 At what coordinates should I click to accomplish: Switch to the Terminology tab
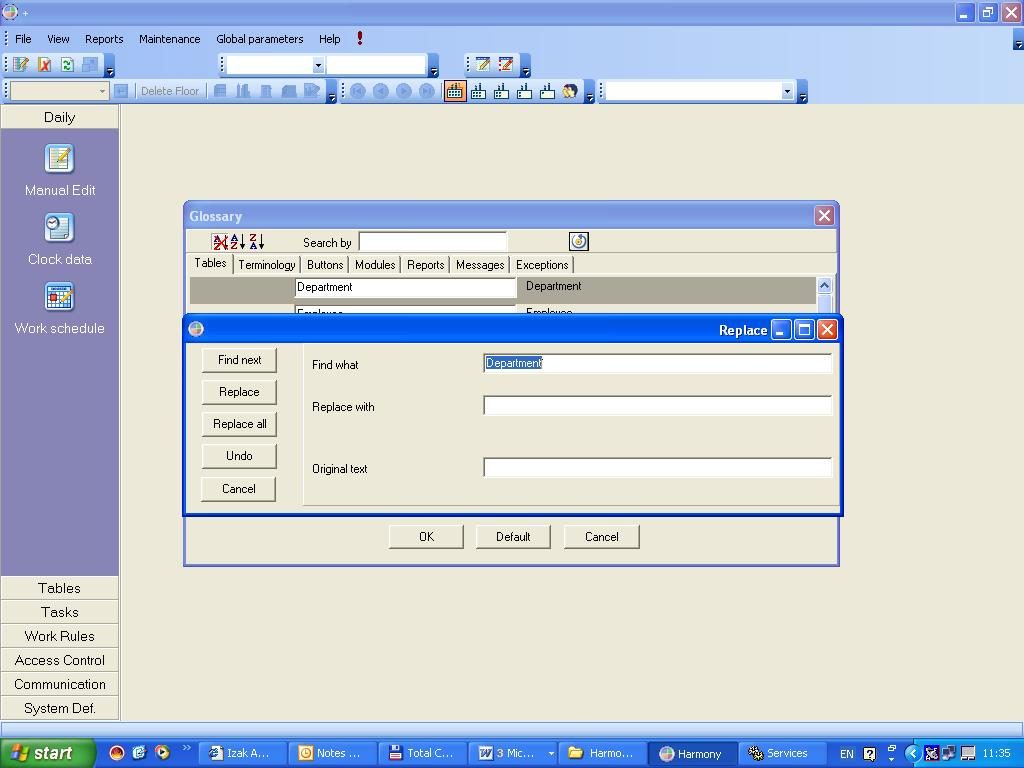266,265
